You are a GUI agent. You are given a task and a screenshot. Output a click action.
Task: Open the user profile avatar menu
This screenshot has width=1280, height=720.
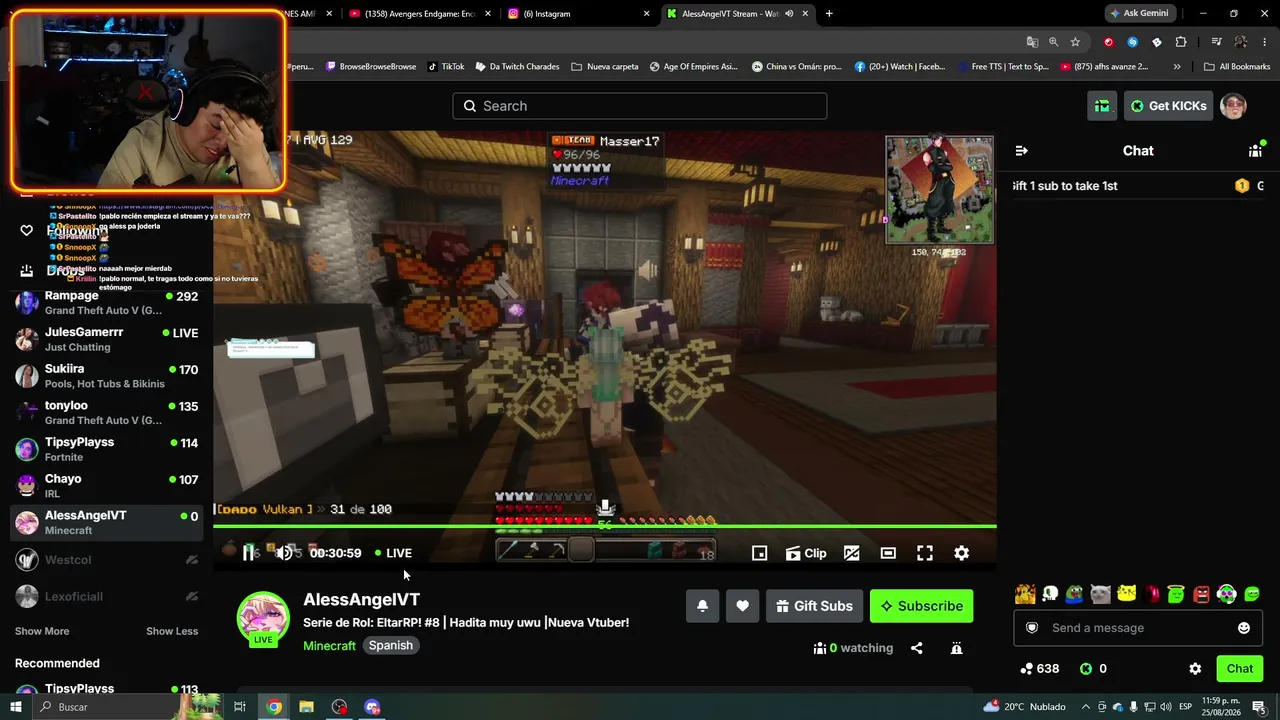(x=1233, y=106)
